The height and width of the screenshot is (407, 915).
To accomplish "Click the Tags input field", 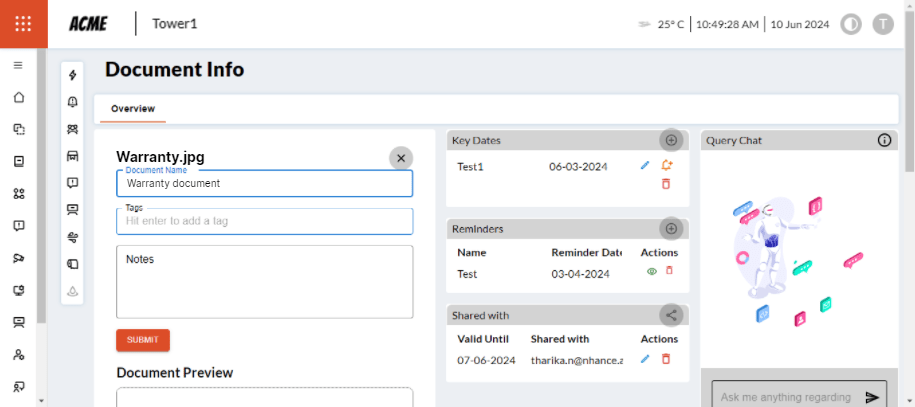I will coord(264,221).
